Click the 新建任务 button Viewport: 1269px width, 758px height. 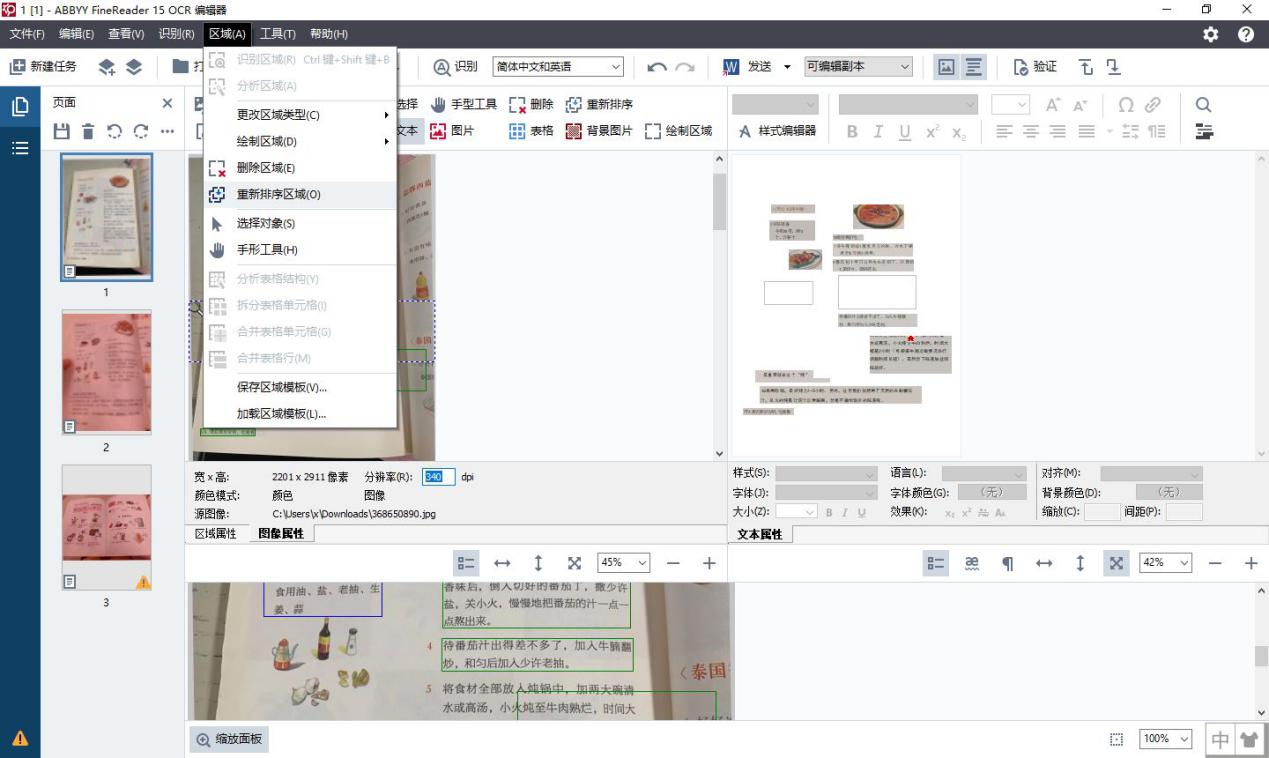pos(43,67)
